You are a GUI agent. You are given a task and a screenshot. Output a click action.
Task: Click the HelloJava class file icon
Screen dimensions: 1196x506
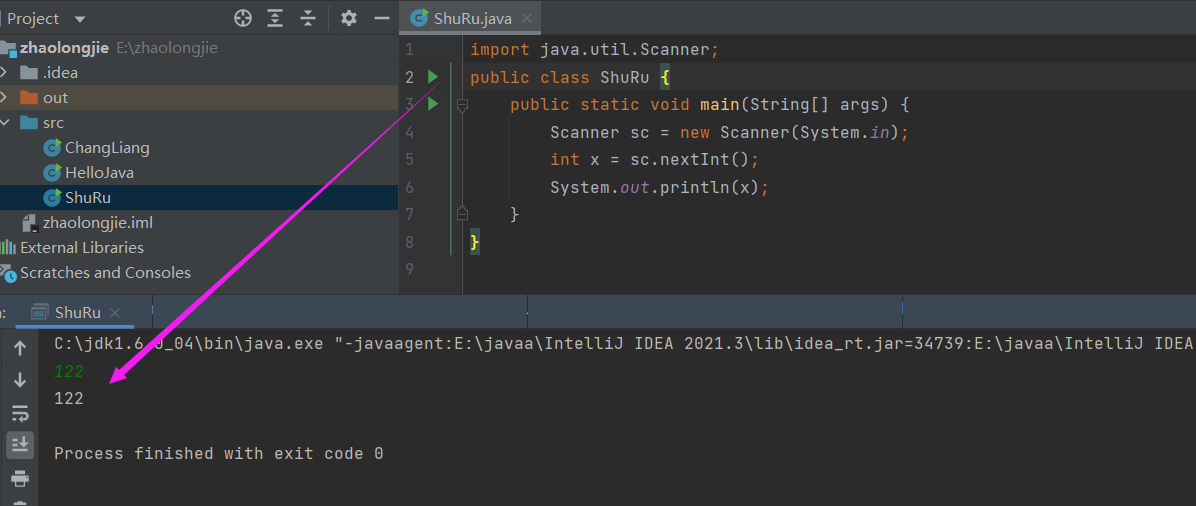(53, 172)
